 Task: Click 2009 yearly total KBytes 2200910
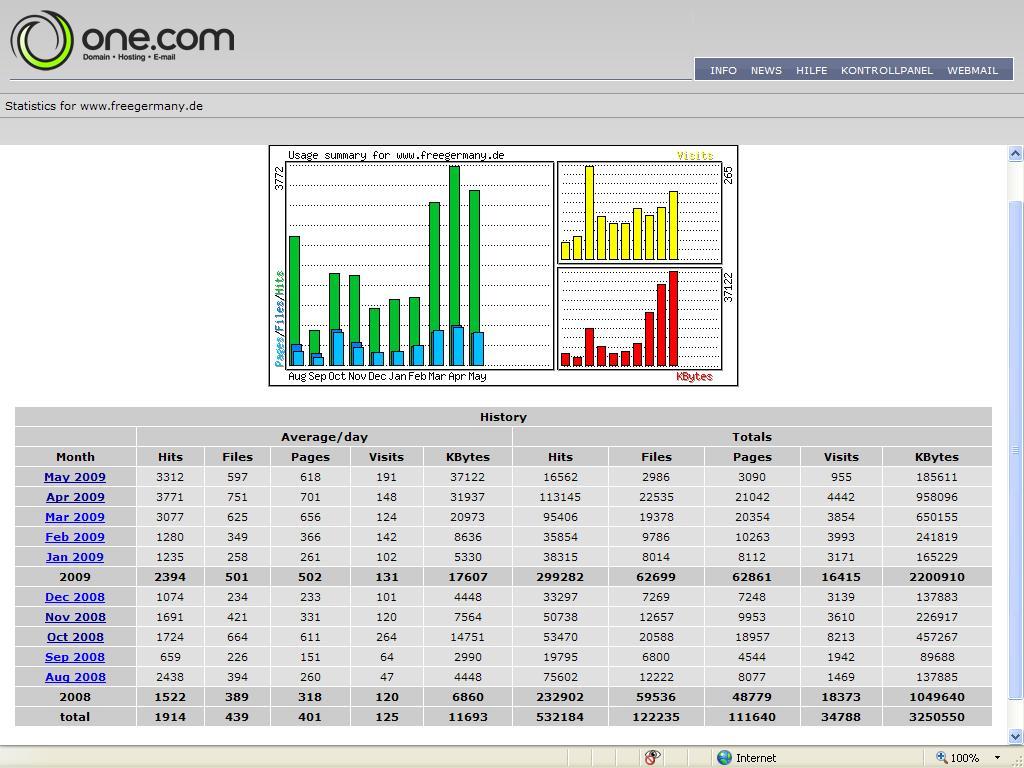click(x=936, y=577)
